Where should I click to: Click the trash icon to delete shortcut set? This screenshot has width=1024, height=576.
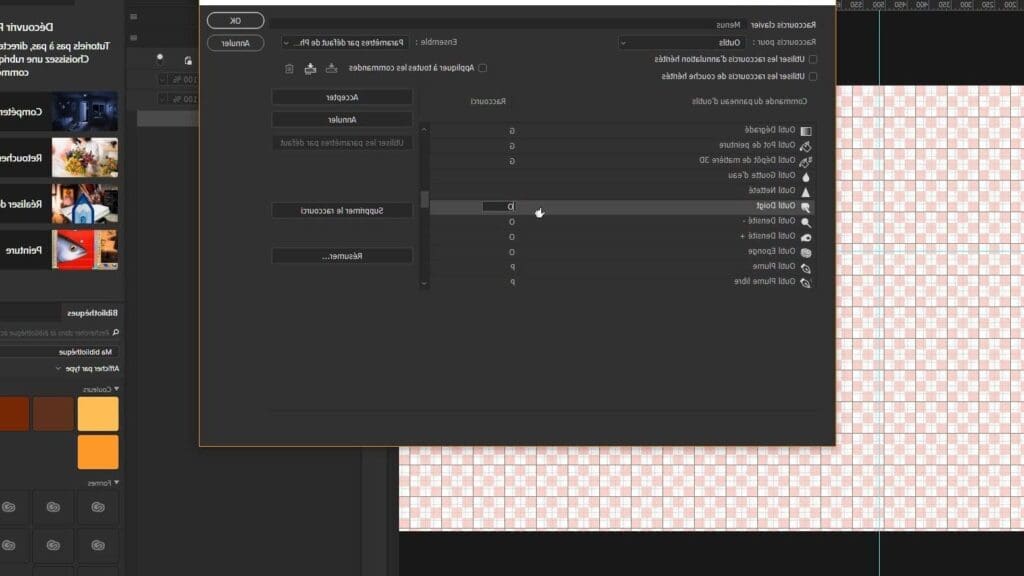[289, 68]
